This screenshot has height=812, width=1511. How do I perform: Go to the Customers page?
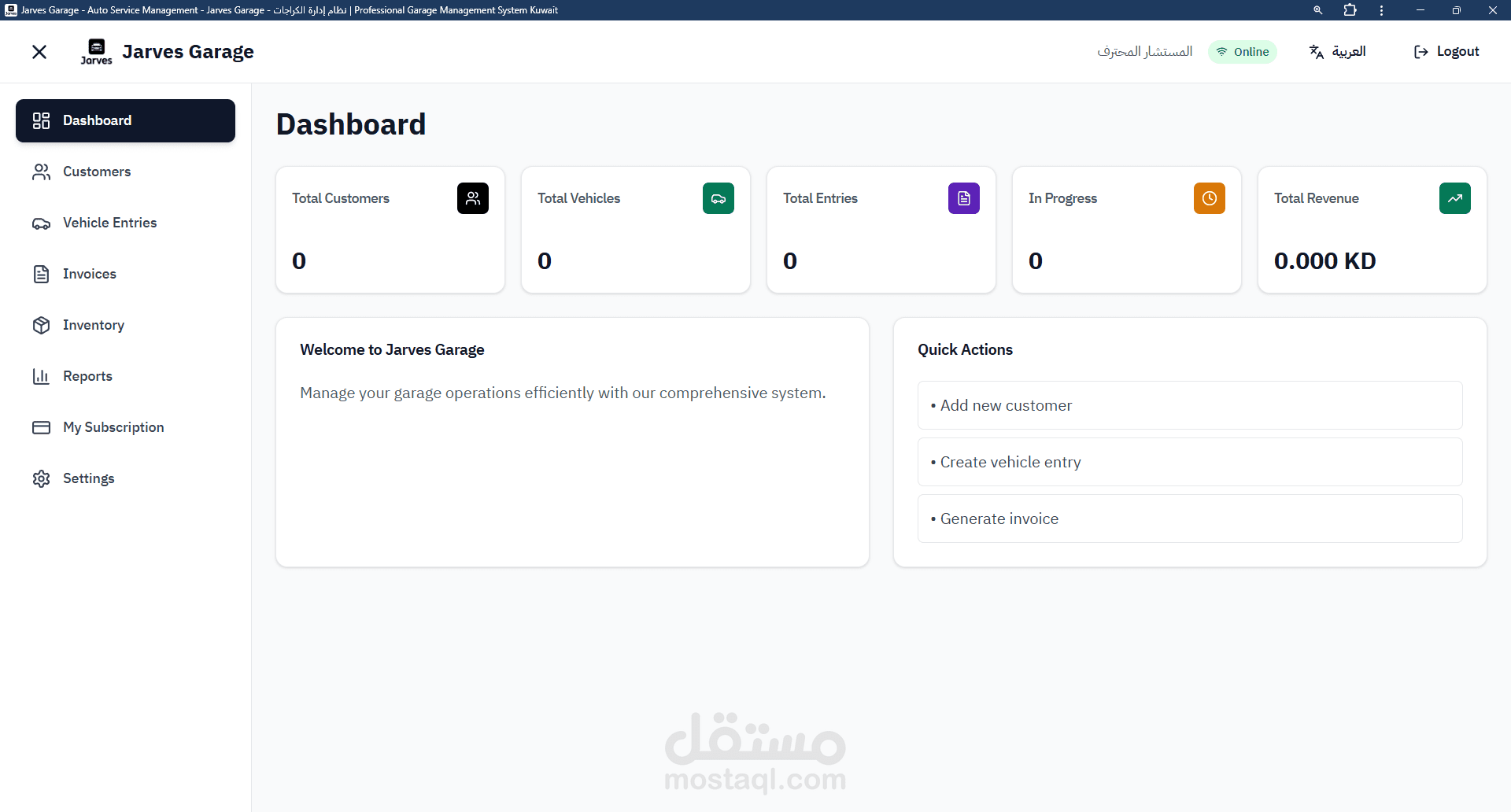click(125, 172)
